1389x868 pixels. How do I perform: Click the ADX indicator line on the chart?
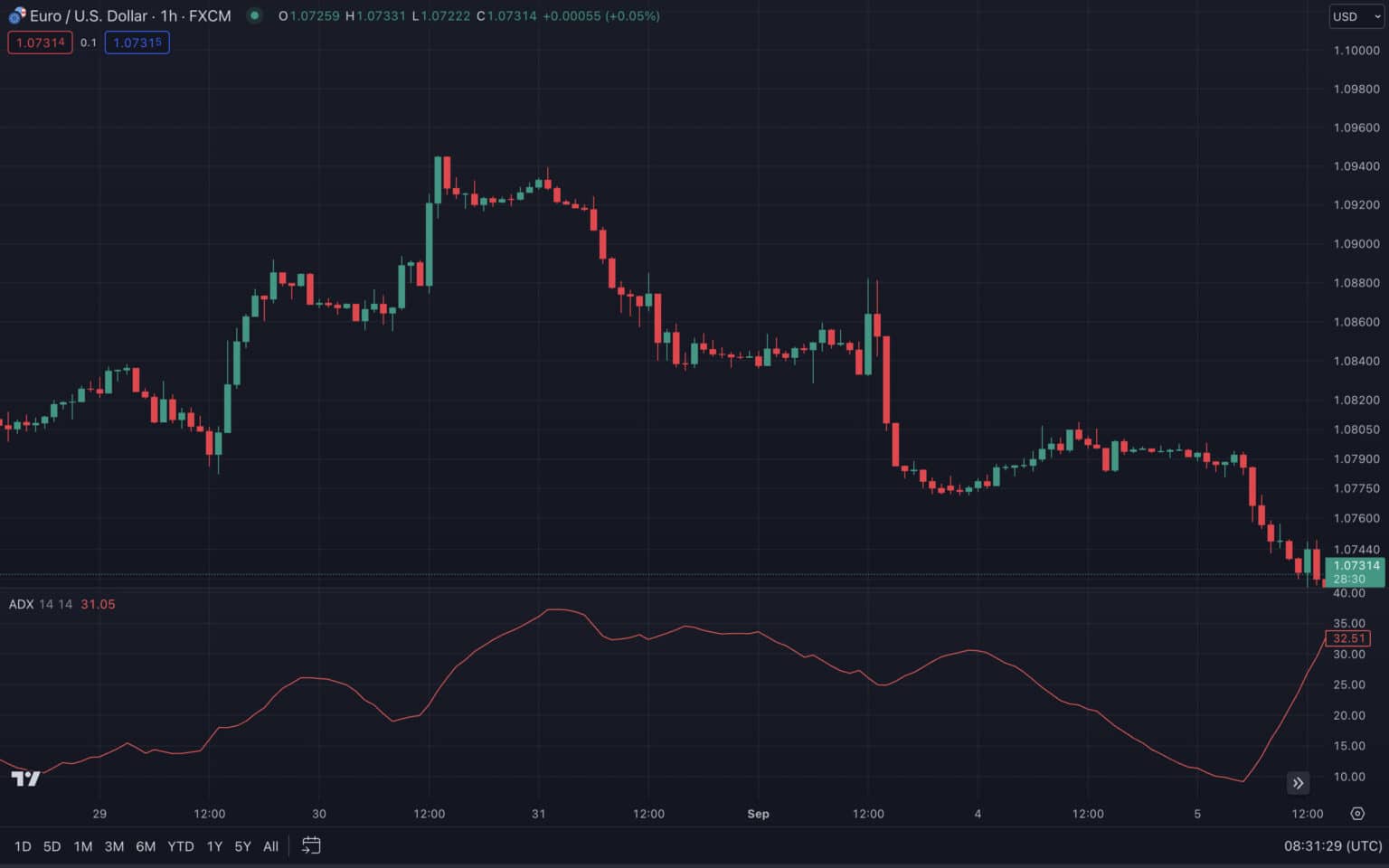(x=555, y=612)
